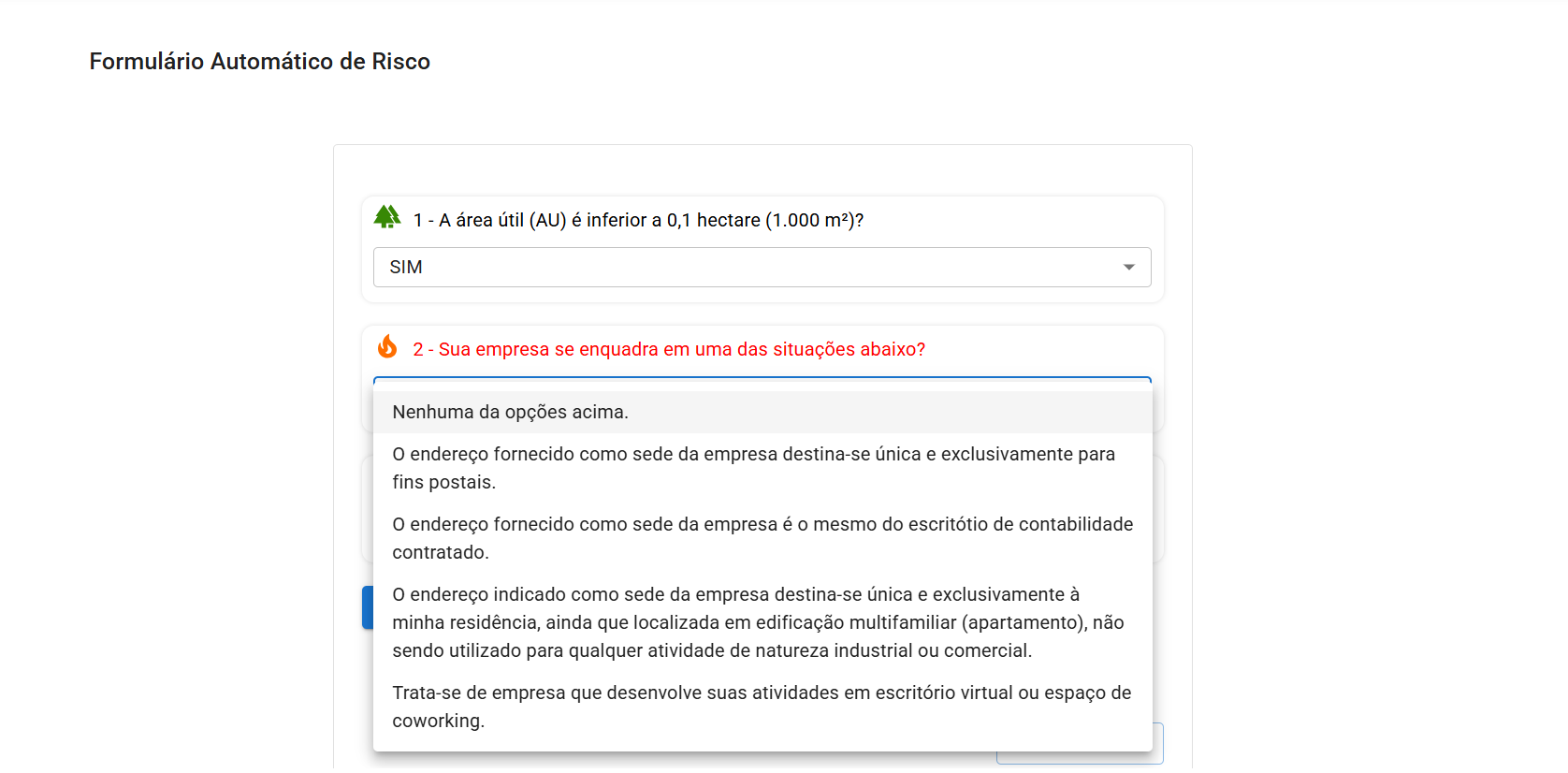Click the focused blue-bordered question 2 field
The width and height of the screenshot is (1568, 773).
click(x=762, y=384)
